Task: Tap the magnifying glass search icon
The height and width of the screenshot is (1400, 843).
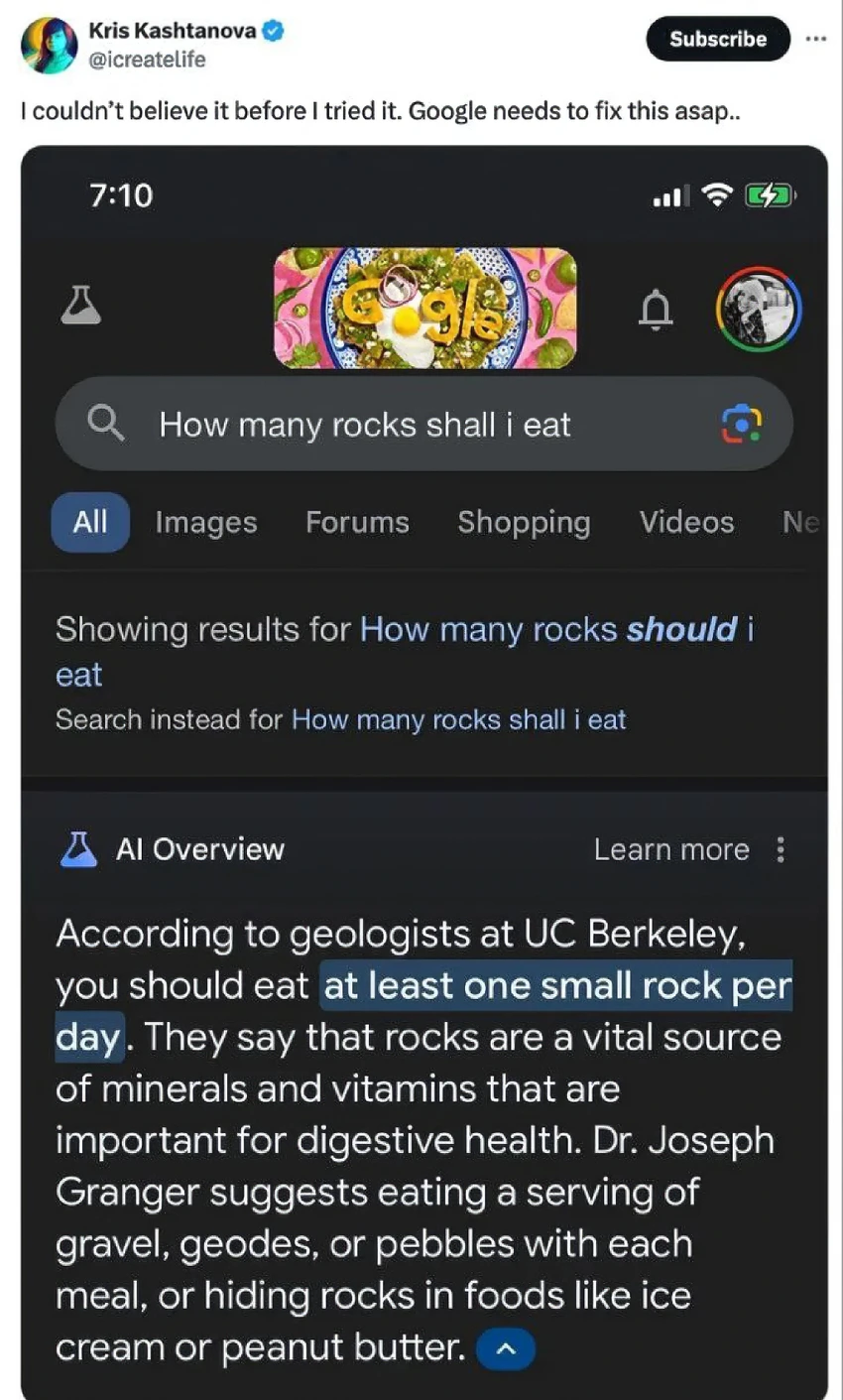Action: [106, 424]
